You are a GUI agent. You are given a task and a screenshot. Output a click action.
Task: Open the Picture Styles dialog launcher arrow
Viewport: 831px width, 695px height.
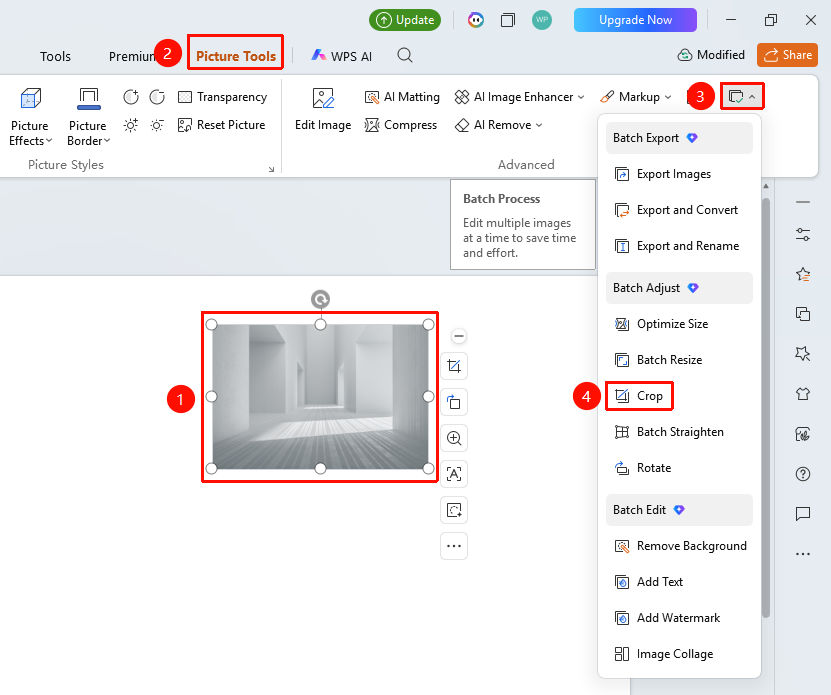tap(271, 169)
